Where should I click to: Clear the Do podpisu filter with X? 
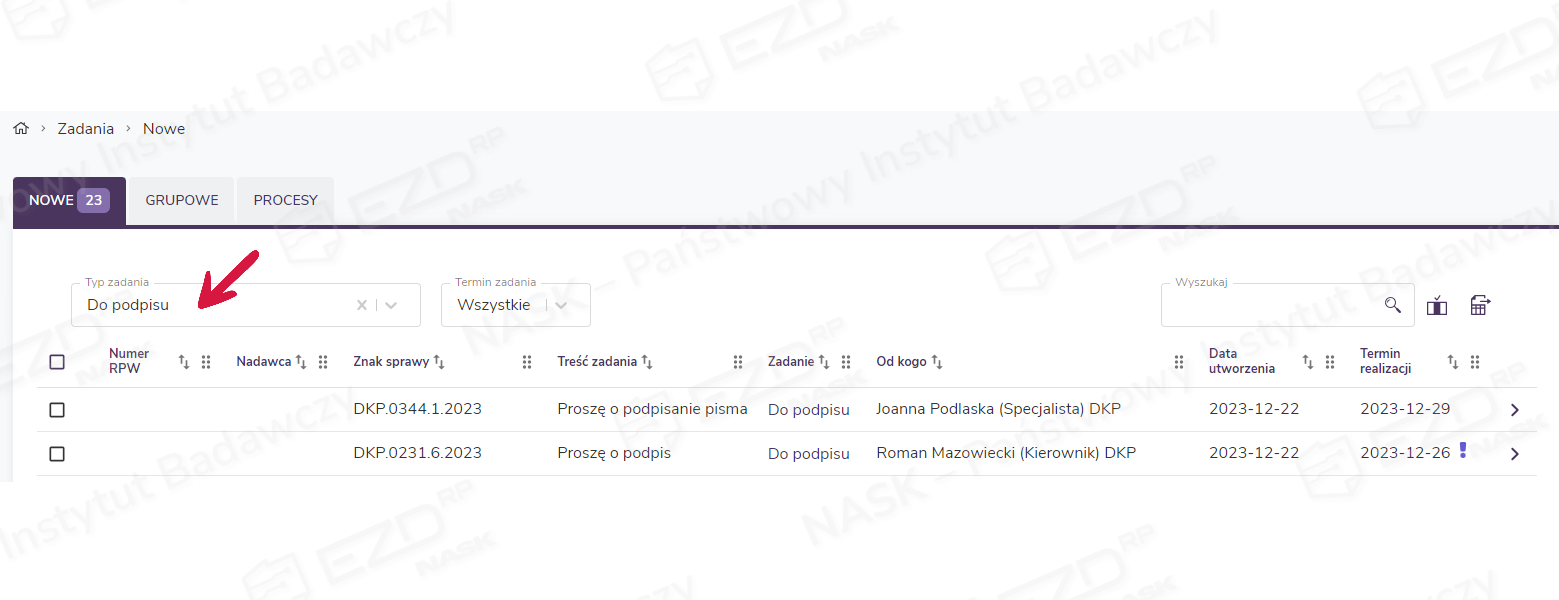pos(362,305)
